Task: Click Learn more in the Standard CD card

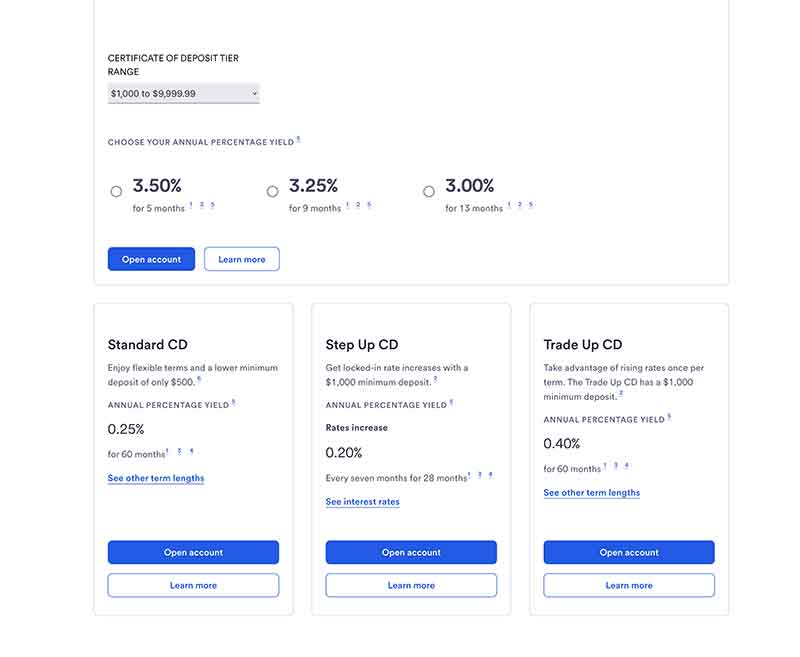Action: pos(193,585)
